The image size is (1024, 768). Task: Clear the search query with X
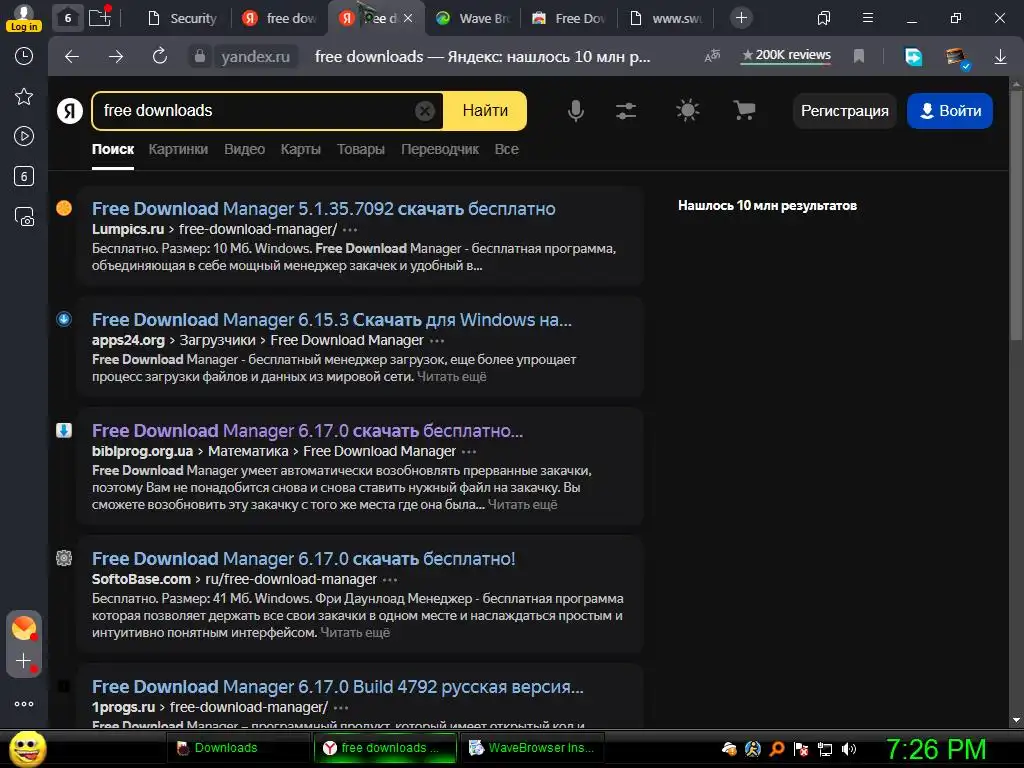tap(424, 111)
